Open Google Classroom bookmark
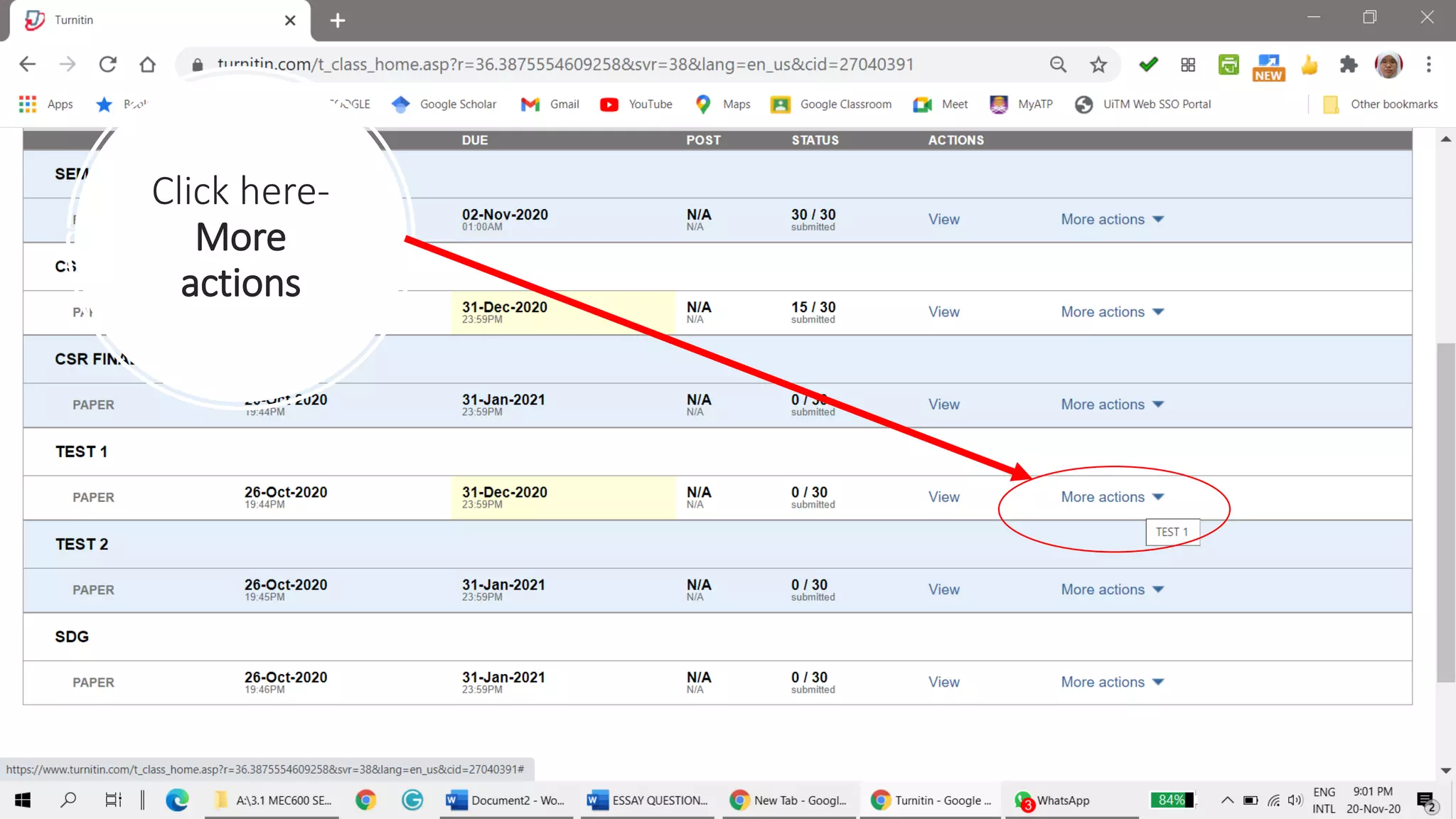 click(831, 105)
